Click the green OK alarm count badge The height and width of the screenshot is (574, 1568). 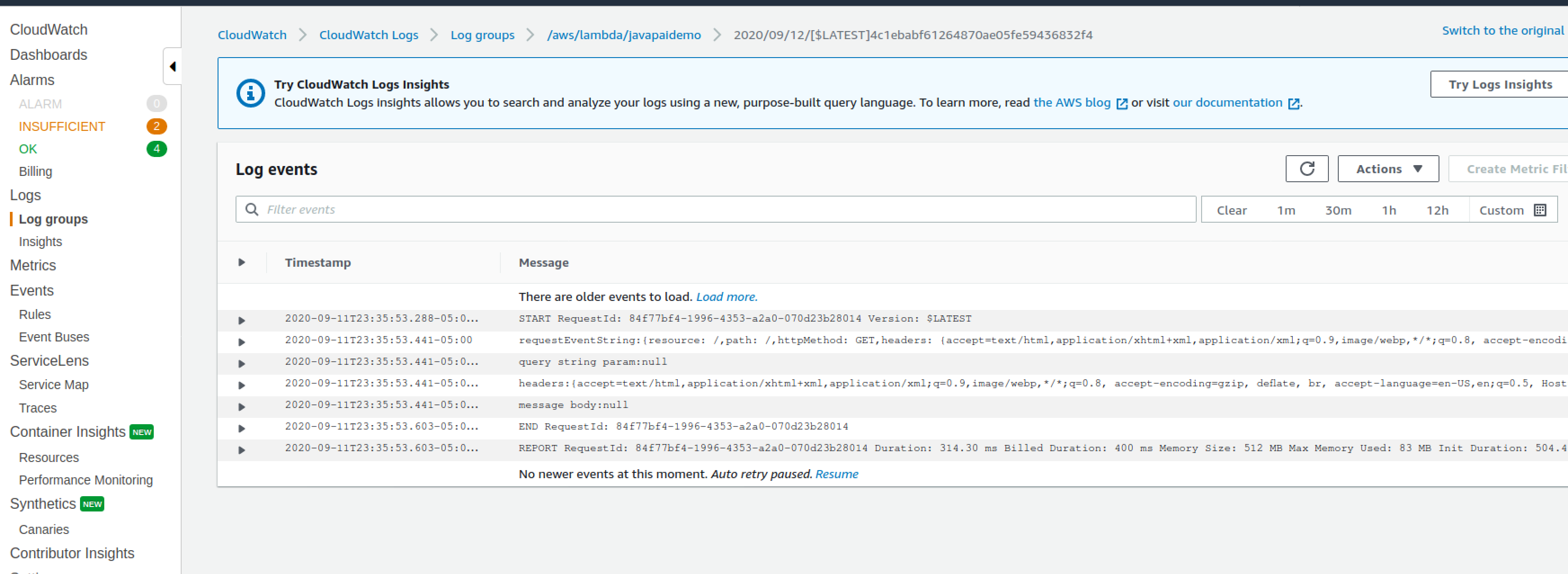coord(157,148)
